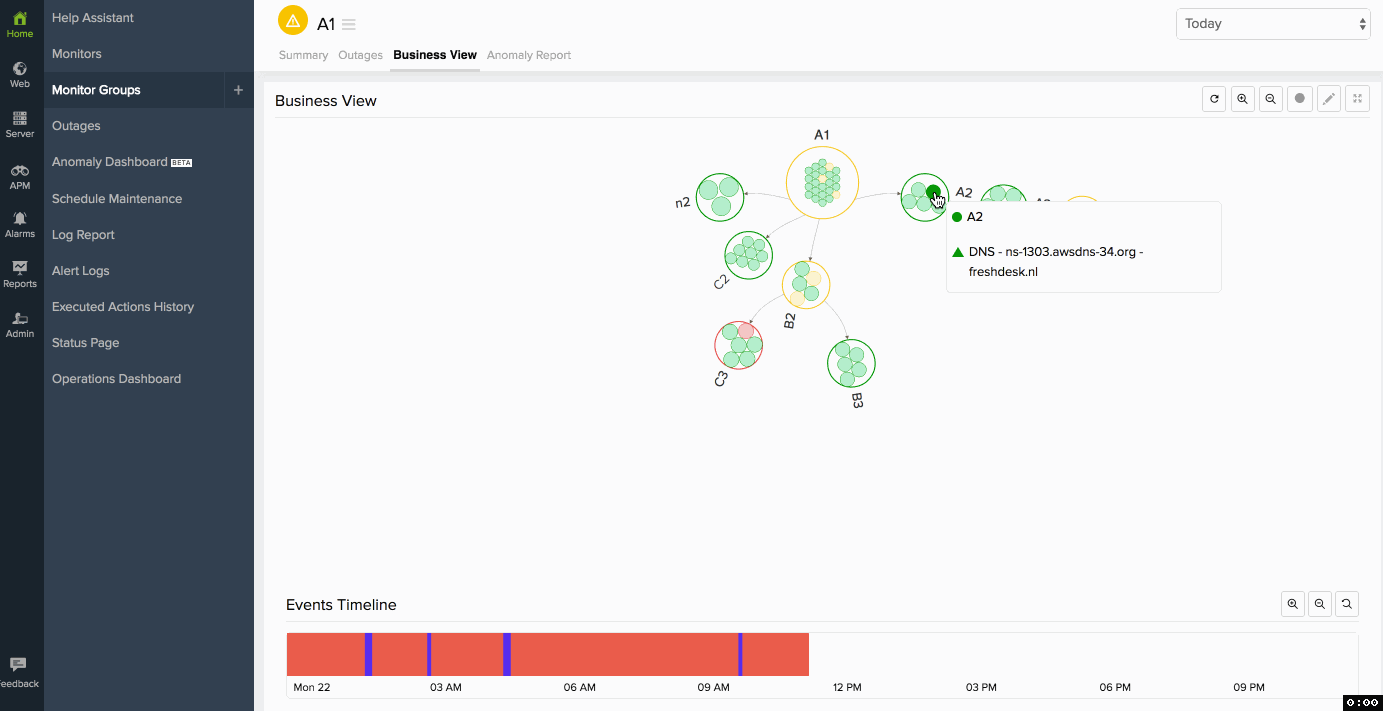Open the Alarms section in sidebar
The width and height of the screenshot is (1383, 711).
pos(20,224)
